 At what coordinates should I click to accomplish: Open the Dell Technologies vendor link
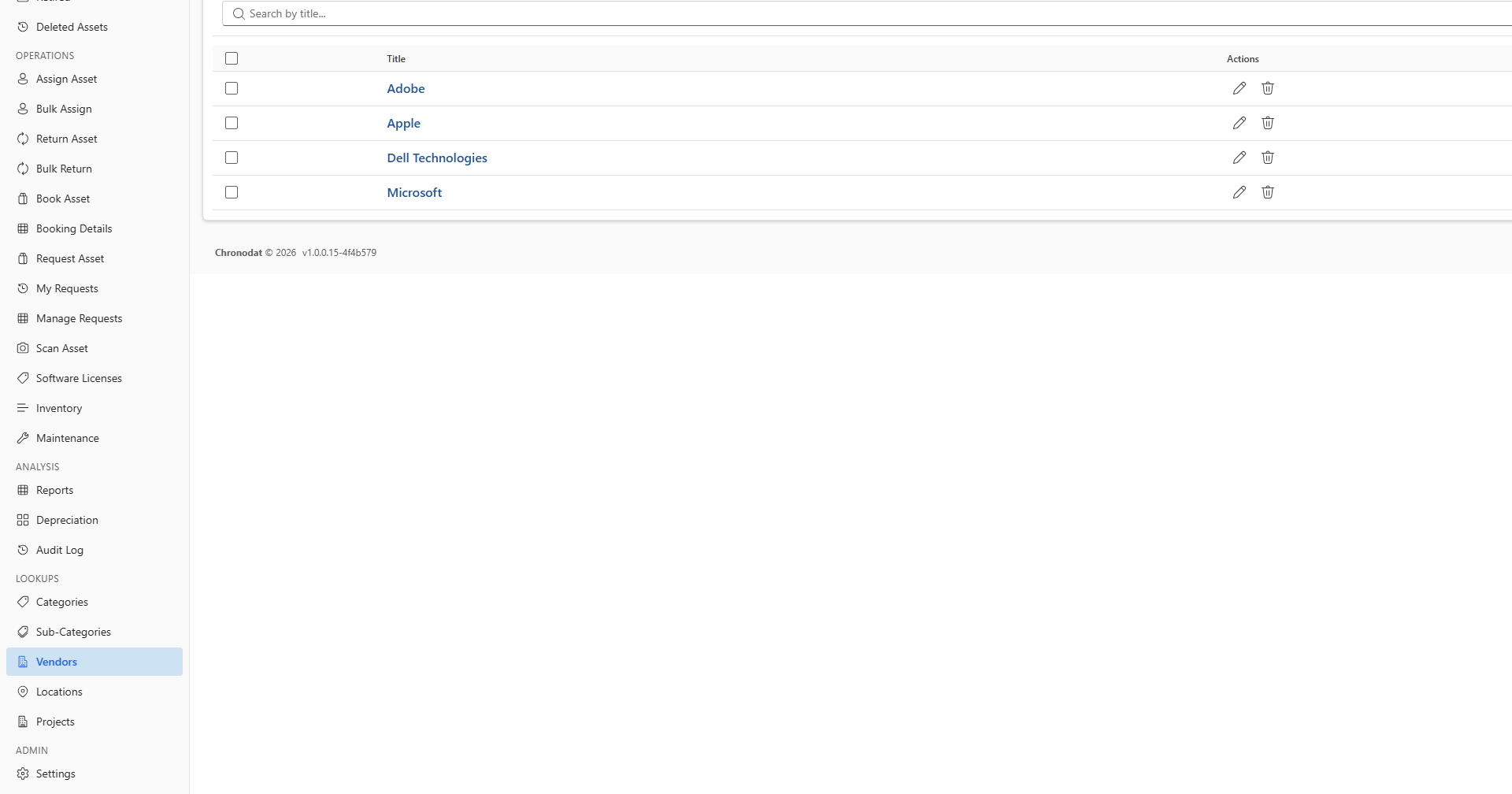click(437, 158)
